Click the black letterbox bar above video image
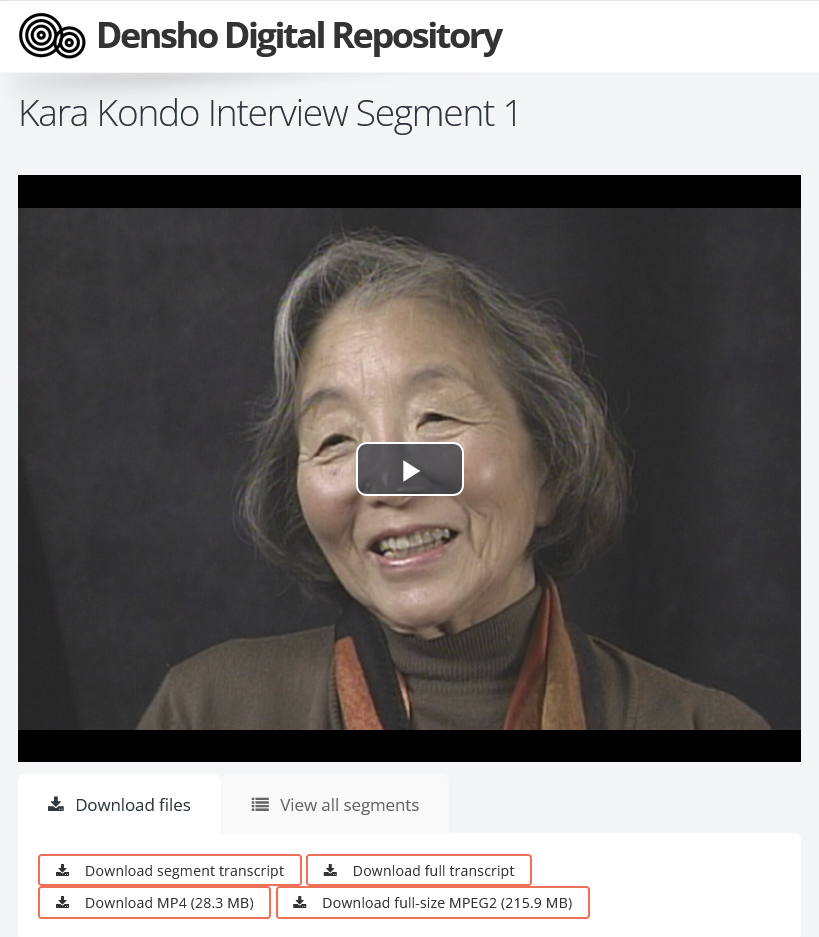 409,191
